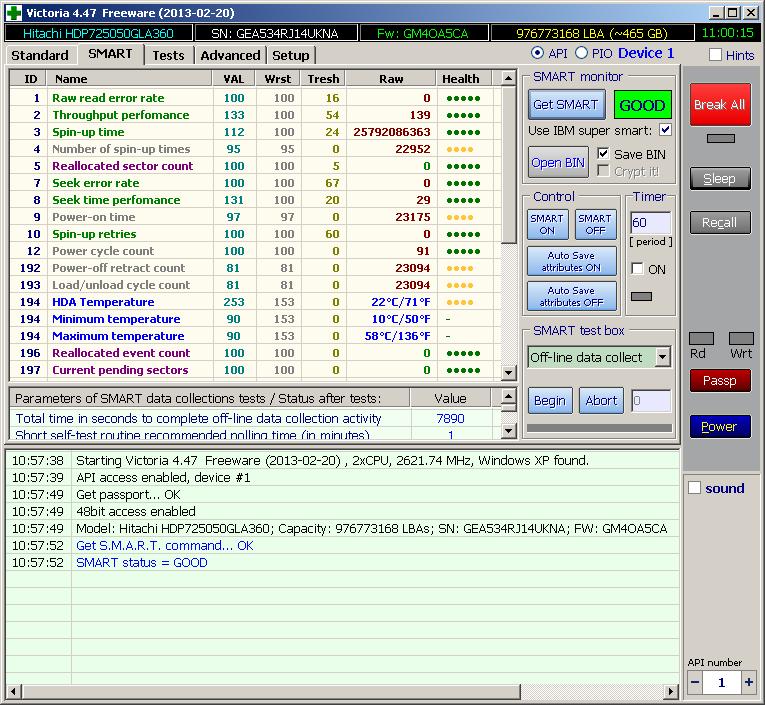Image resolution: width=765 pixels, height=705 pixels.
Task: Click the SMART ON control button
Action: (x=546, y=224)
